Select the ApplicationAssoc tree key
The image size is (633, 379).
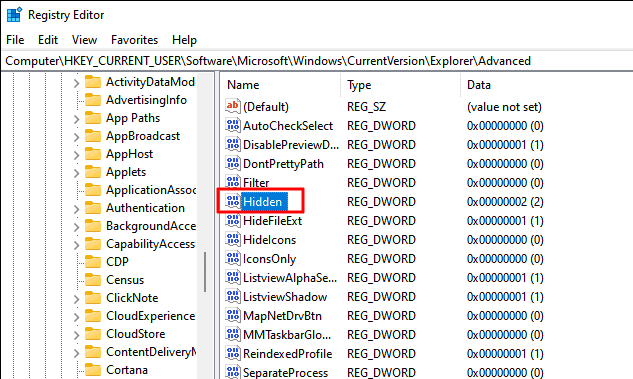[151, 190]
